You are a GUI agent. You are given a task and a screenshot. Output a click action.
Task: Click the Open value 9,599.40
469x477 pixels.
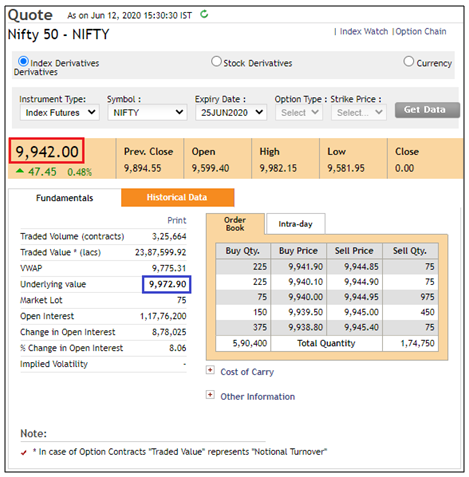pyautogui.click(x=210, y=168)
